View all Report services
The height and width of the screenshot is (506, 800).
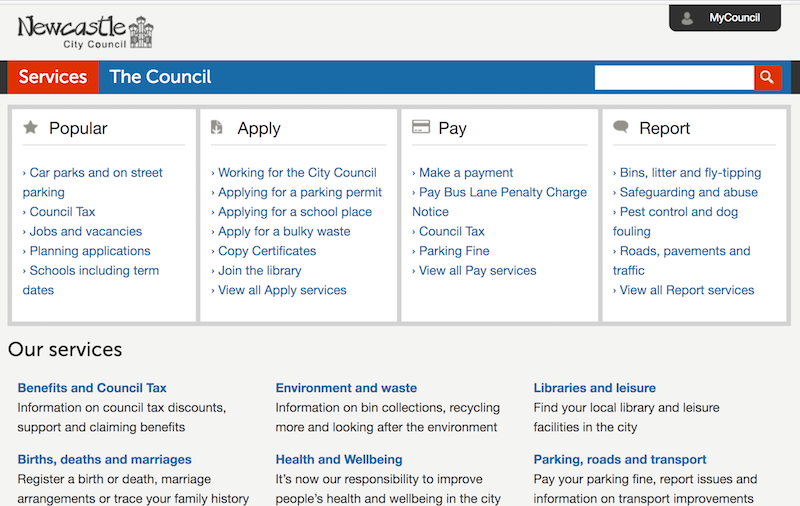687,290
